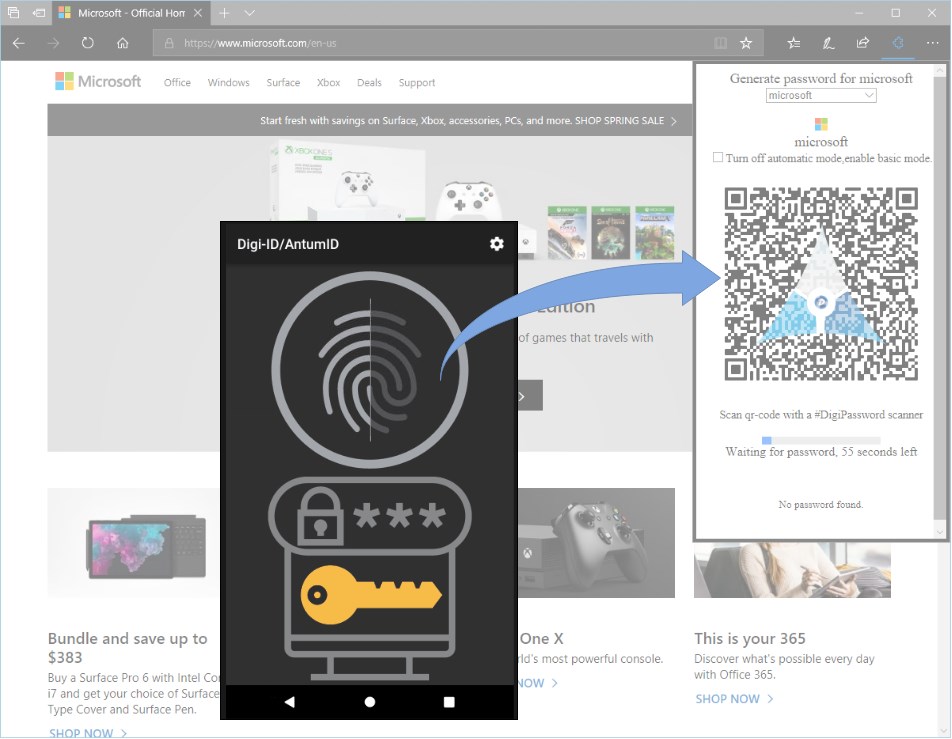Viewport: 952px width, 739px height.
Task: Click 'No password found.' text
Action: [x=821, y=505]
